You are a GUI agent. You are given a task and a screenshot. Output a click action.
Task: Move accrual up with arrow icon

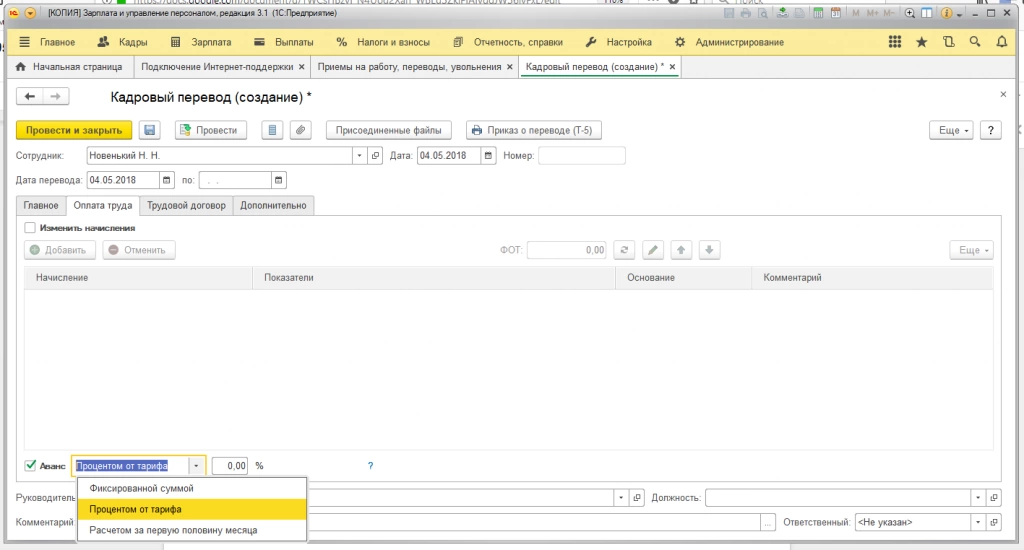point(681,250)
